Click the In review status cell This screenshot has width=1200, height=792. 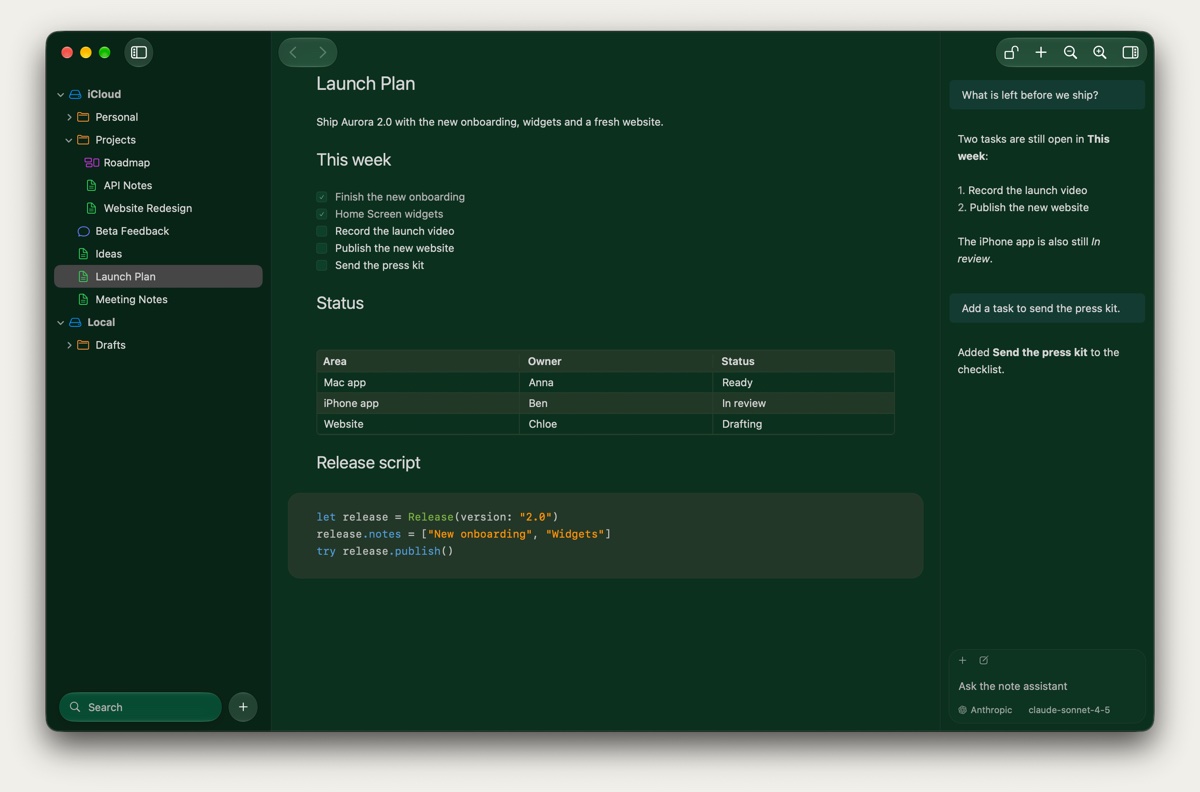coord(804,403)
